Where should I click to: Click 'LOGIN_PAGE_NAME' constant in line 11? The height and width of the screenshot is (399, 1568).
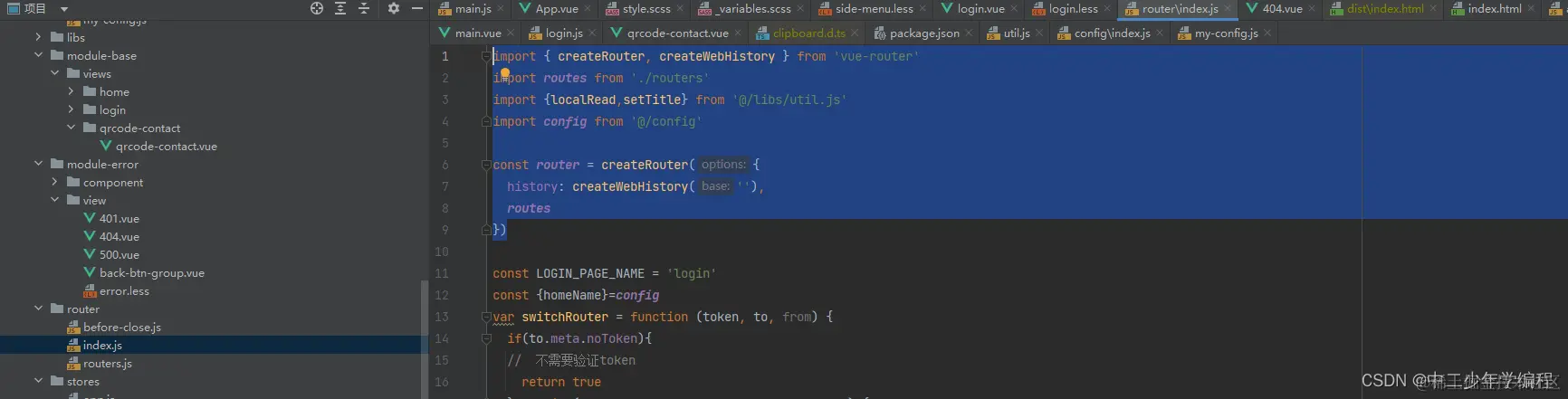click(590, 273)
